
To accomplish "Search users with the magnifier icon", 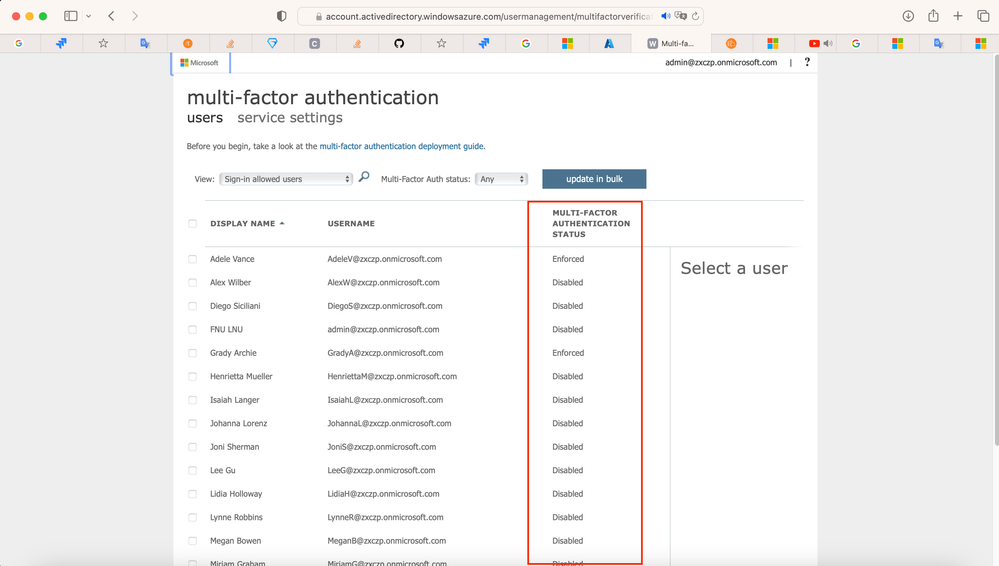I will 364,177.
